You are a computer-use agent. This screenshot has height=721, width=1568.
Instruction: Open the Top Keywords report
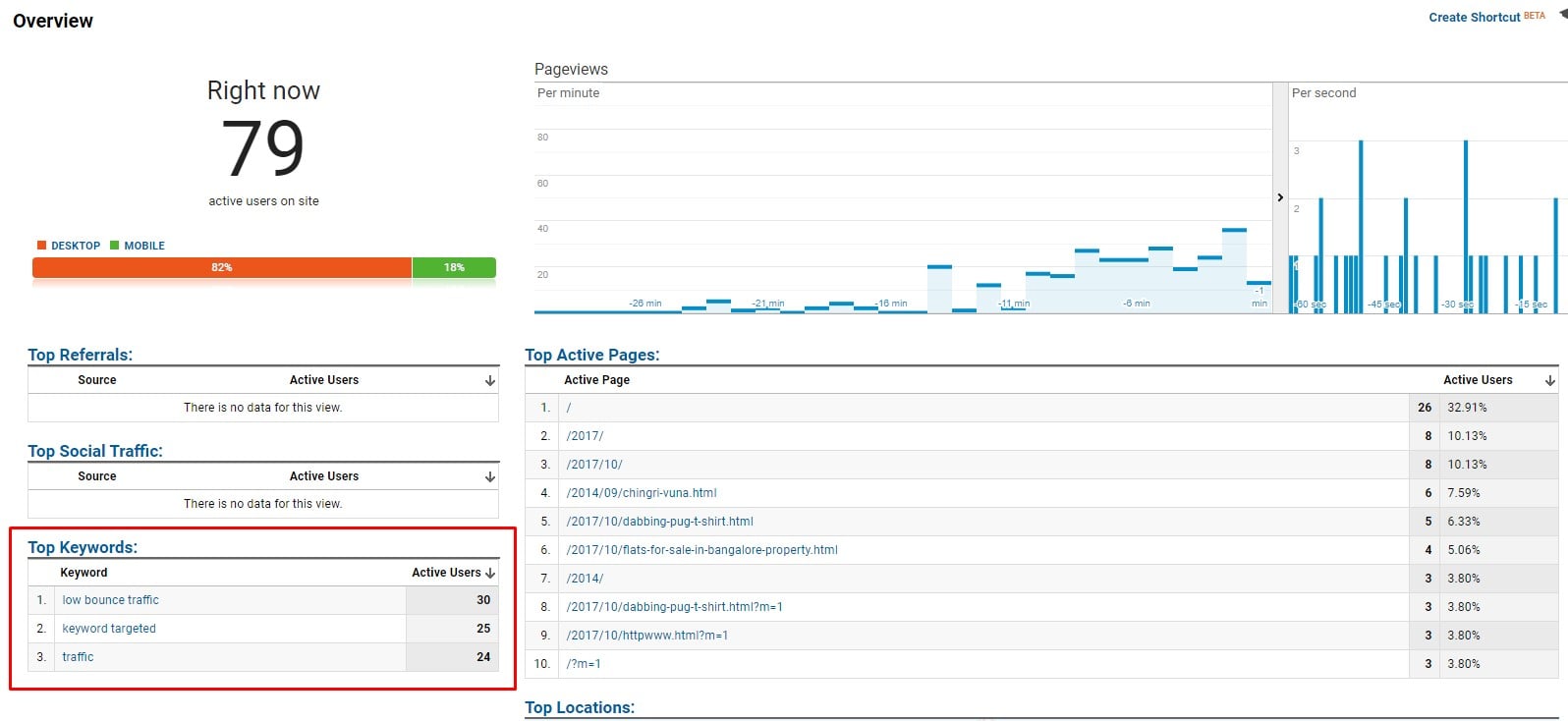(x=83, y=547)
